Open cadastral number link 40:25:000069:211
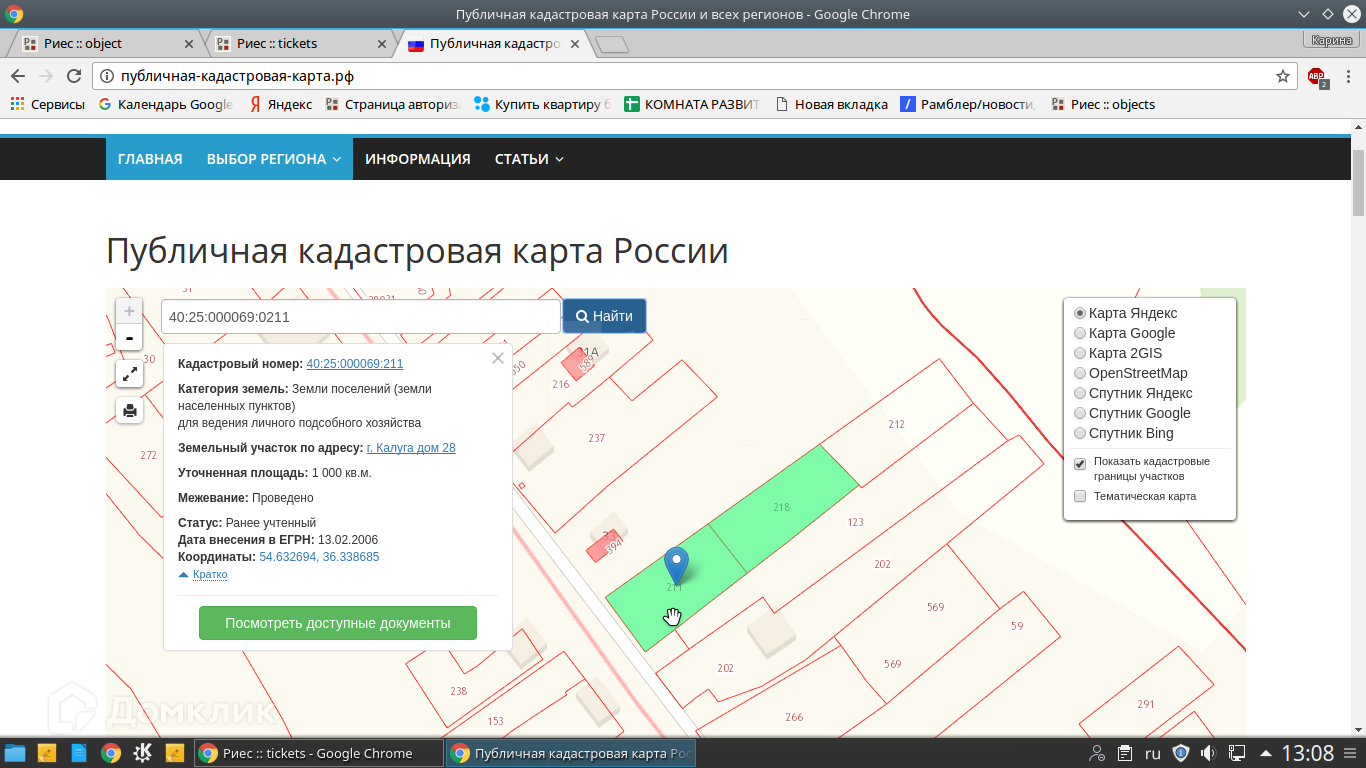This screenshot has height=768, width=1366. 355,364
